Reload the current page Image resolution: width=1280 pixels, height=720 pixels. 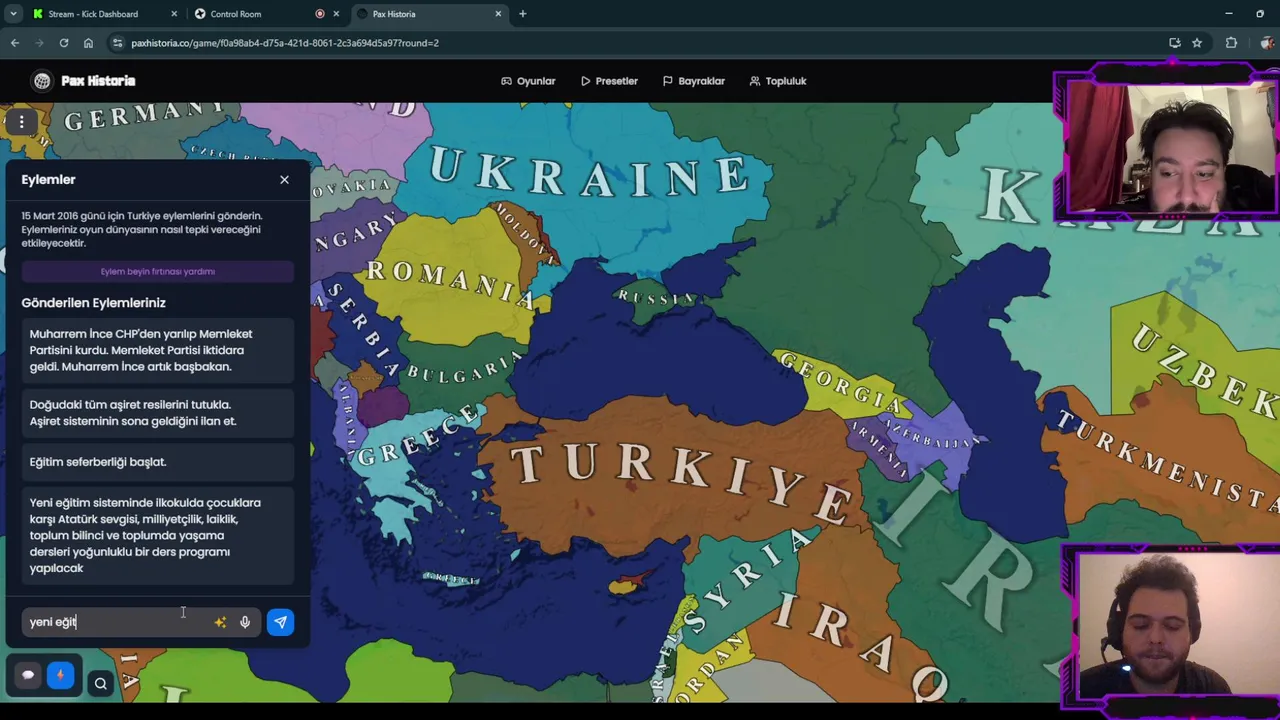tap(64, 43)
